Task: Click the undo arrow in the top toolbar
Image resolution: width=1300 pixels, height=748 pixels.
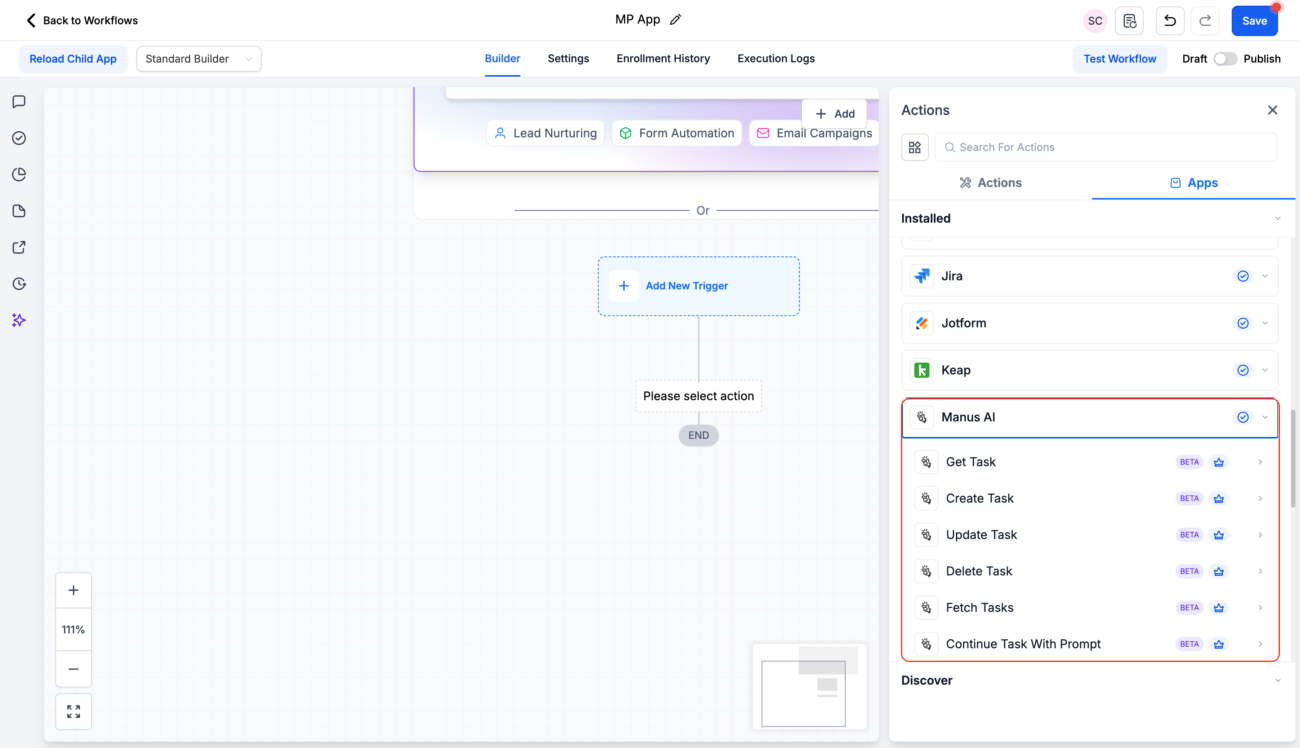Action: tap(1170, 20)
